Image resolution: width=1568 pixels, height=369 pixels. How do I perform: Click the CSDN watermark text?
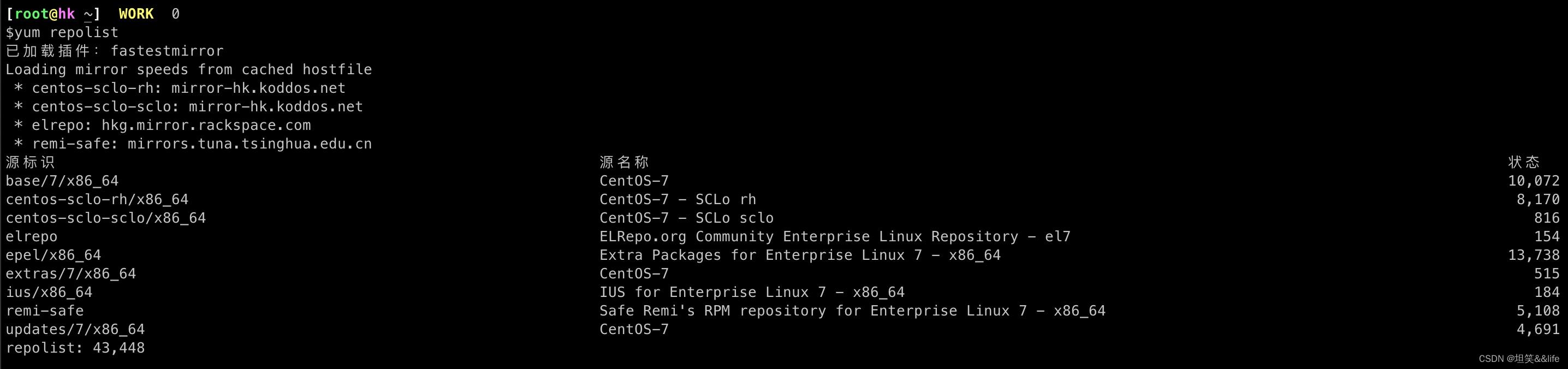[x=1519, y=359]
